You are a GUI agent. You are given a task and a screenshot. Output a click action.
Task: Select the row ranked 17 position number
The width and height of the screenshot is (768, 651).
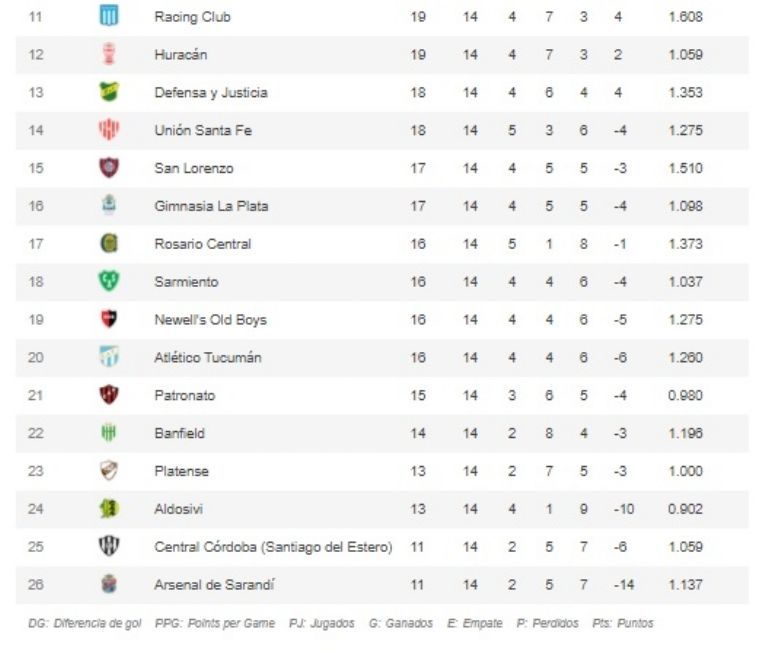tap(36, 244)
